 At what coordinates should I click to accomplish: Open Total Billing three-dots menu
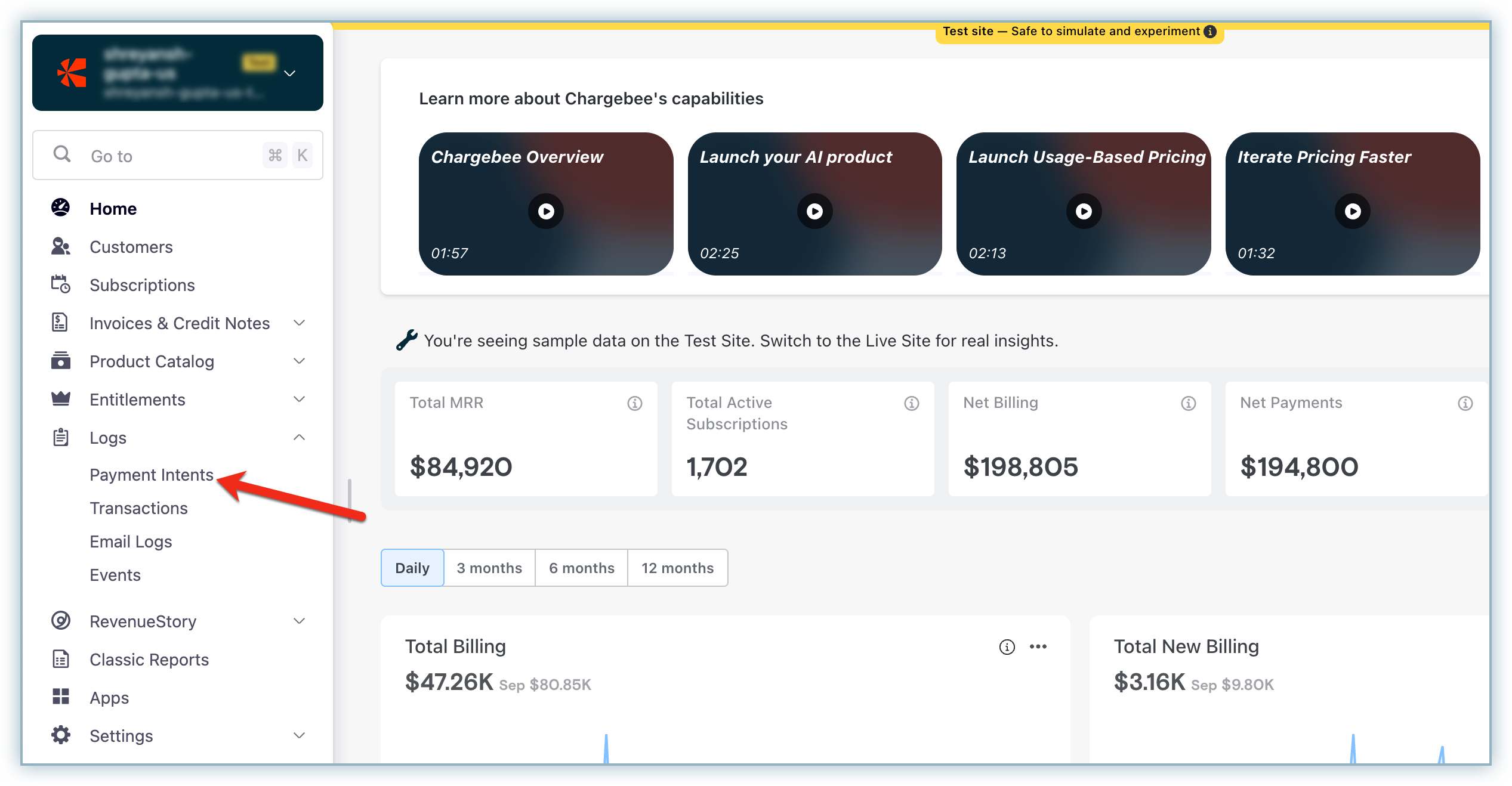coord(1038,646)
